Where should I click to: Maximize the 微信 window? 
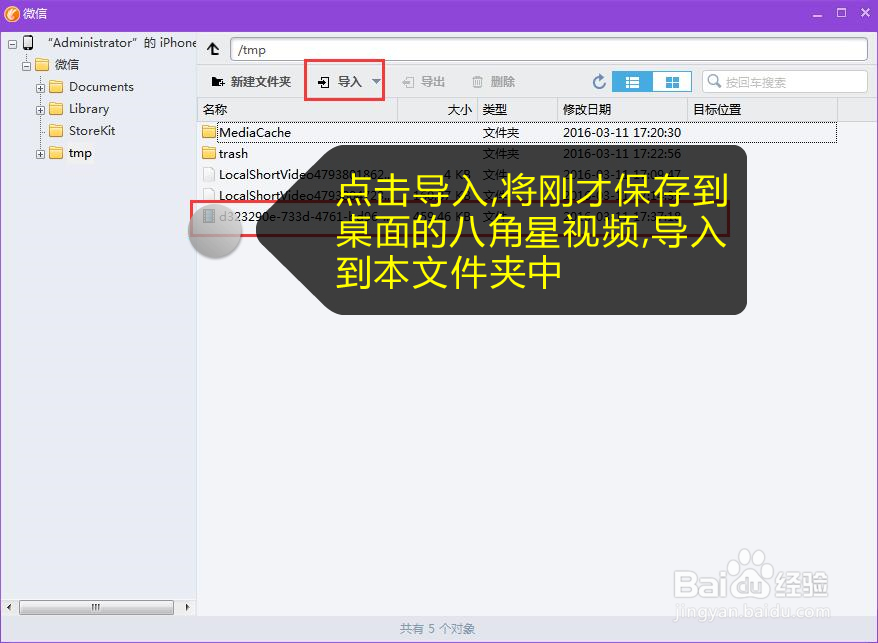(x=842, y=13)
